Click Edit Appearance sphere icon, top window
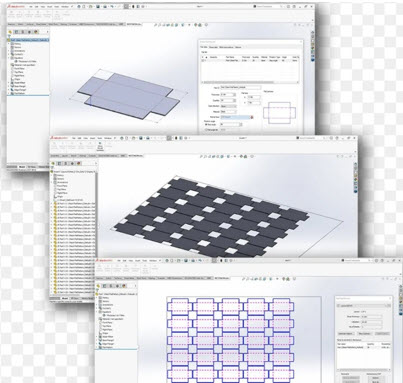 (196, 25)
